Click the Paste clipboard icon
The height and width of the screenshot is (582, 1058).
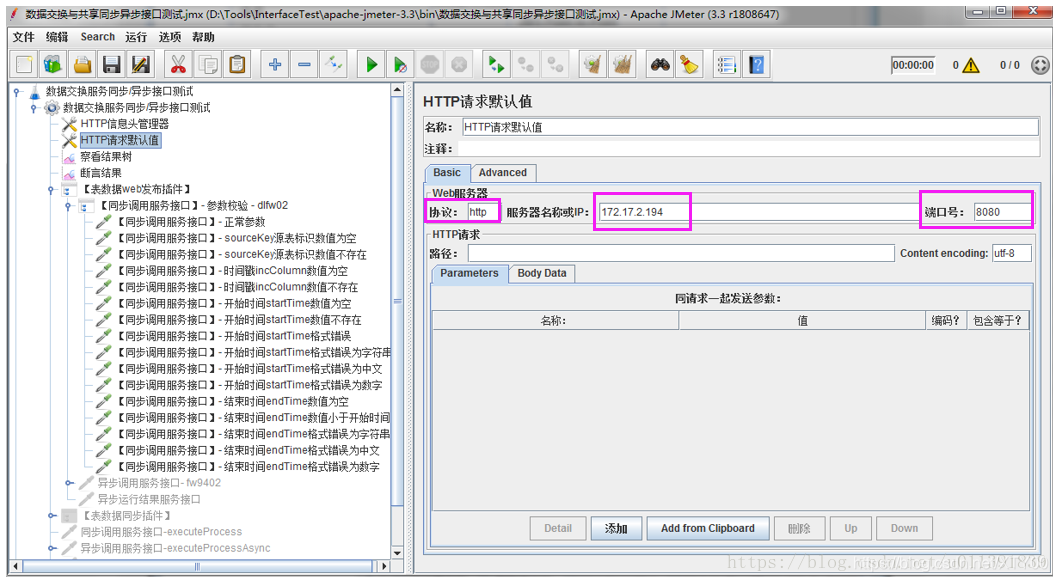[237, 65]
